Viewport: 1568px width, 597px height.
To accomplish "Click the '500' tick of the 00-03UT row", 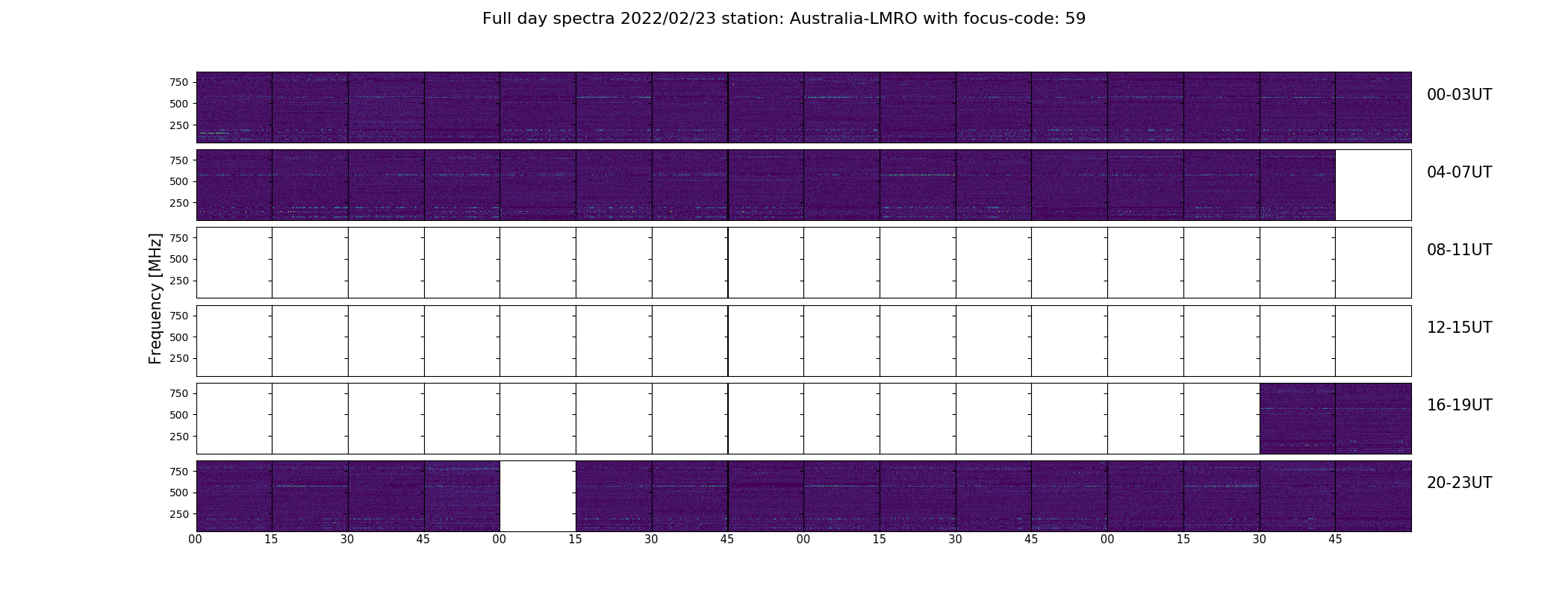I will (x=179, y=104).
